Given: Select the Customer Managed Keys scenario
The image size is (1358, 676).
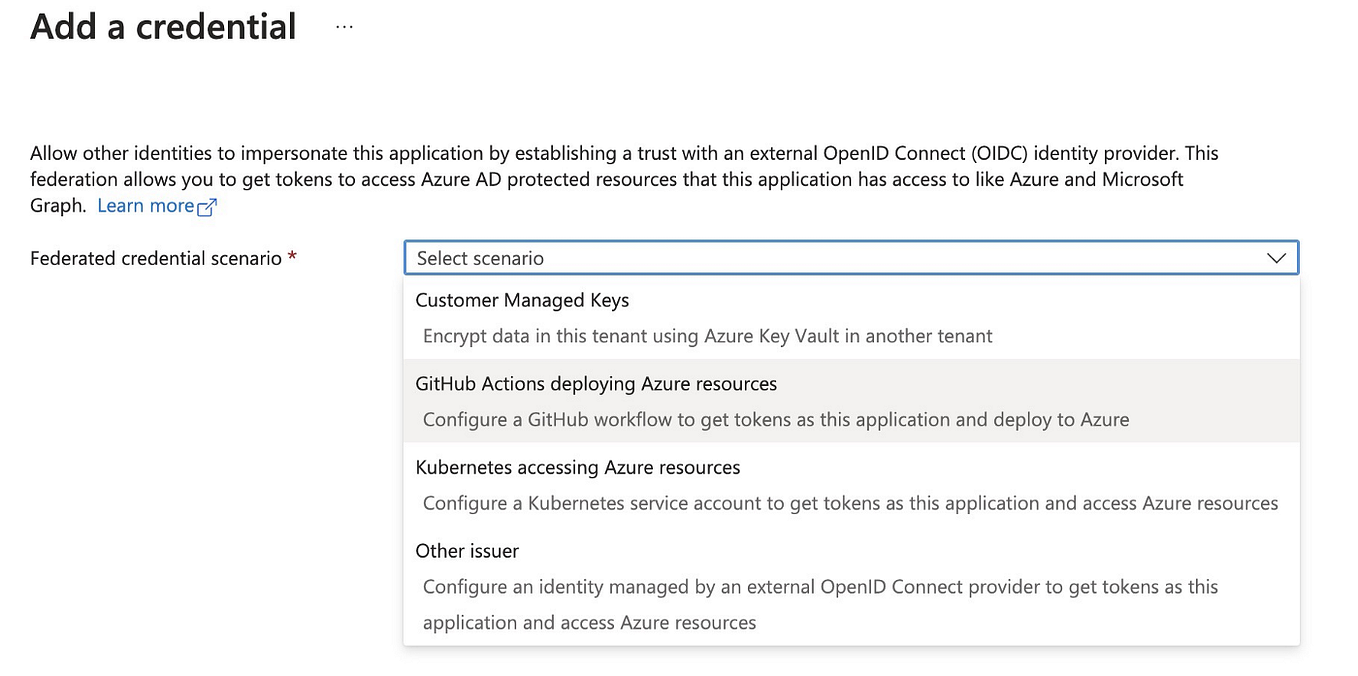Looking at the screenshot, I should click(x=522, y=300).
